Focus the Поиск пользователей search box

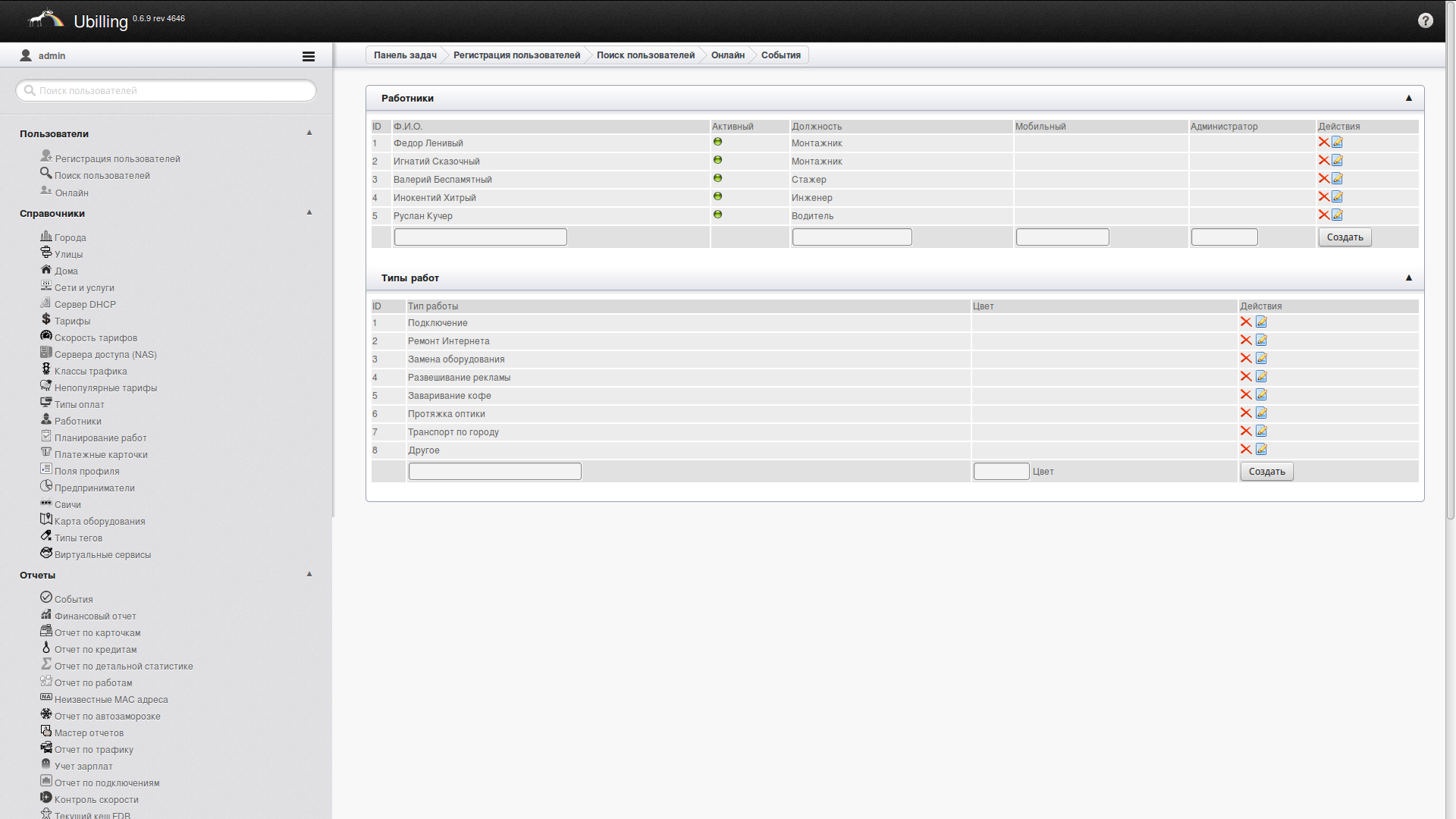(x=166, y=90)
